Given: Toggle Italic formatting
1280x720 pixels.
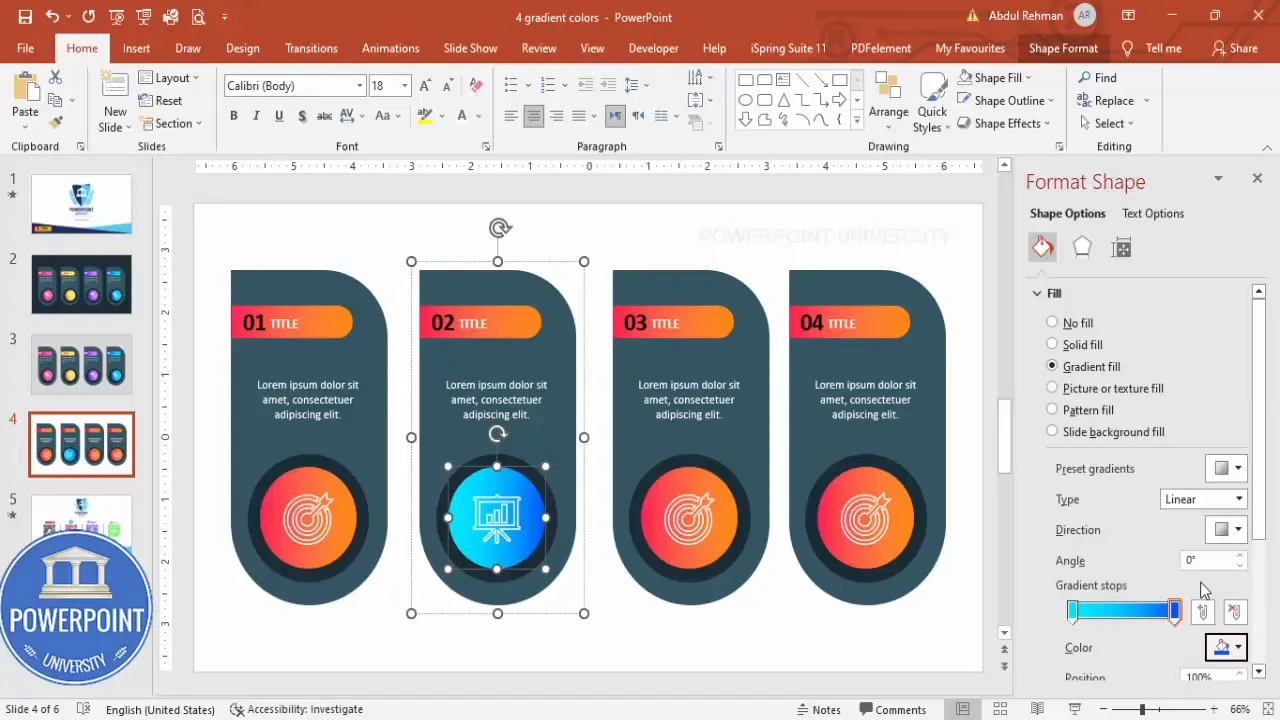Looking at the screenshot, I should [x=256, y=116].
